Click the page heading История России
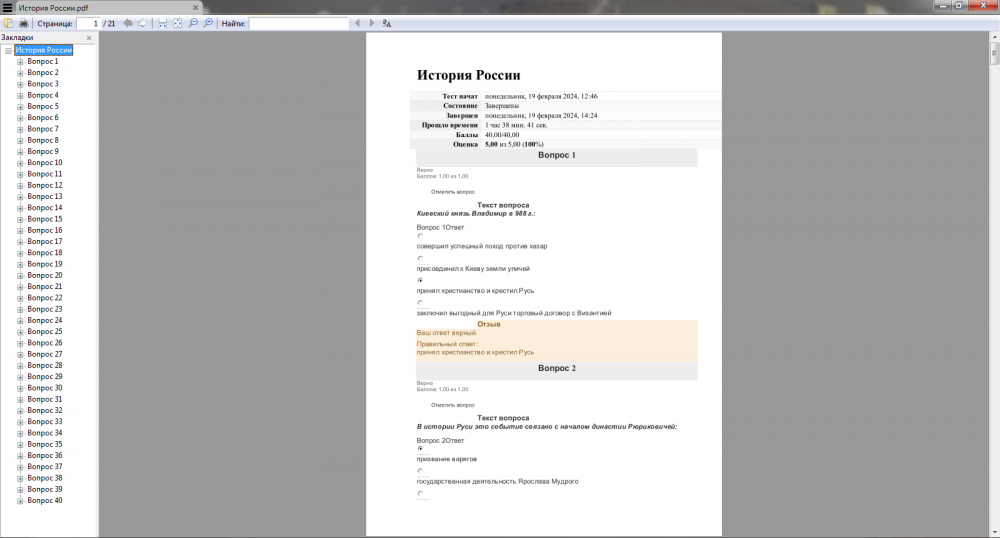The width and height of the screenshot is (1000, 538). point(468,75)
